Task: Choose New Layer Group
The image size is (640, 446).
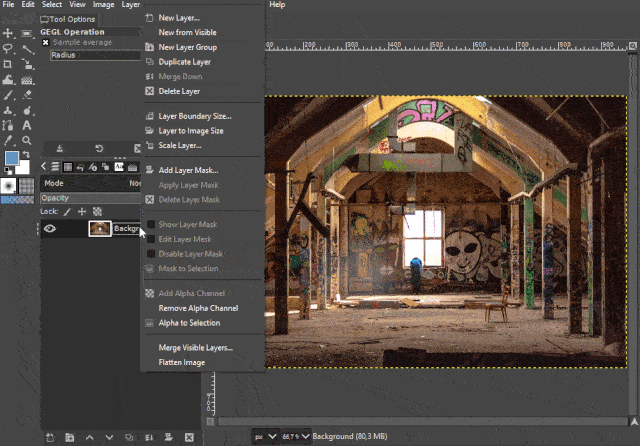Action: [x=202, y=47]
